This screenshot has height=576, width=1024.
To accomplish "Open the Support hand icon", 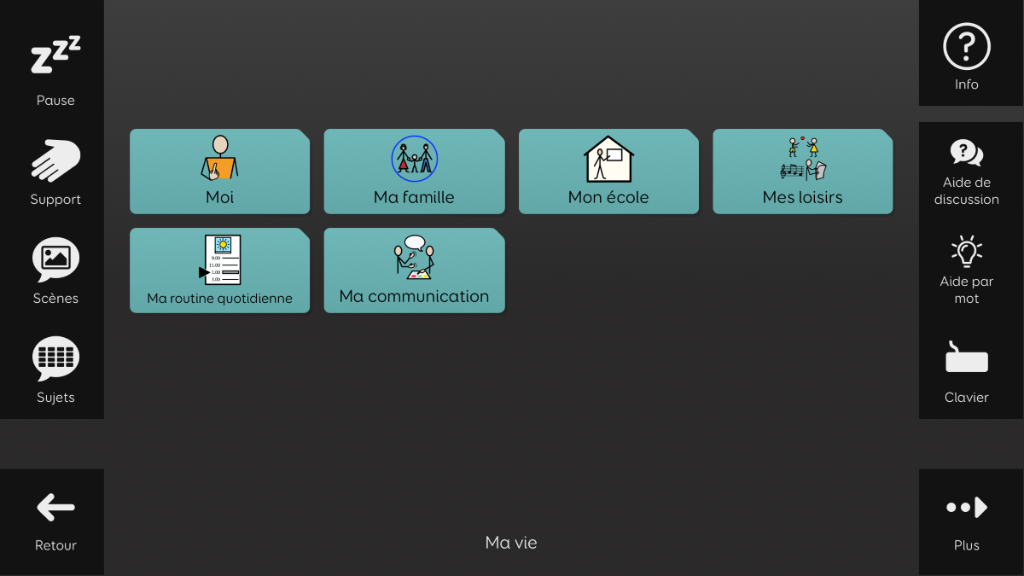I will pos(55,163).
